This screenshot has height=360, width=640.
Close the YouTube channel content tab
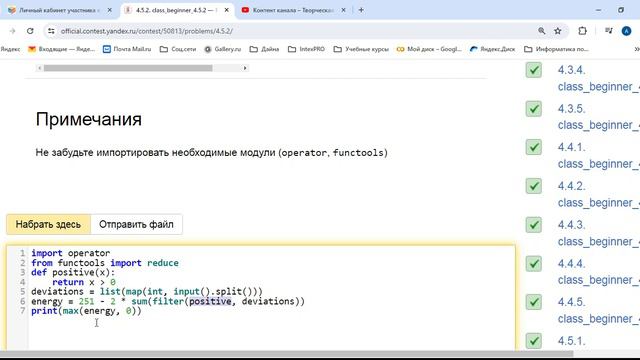pyautogui.click(x=343, y=10)
